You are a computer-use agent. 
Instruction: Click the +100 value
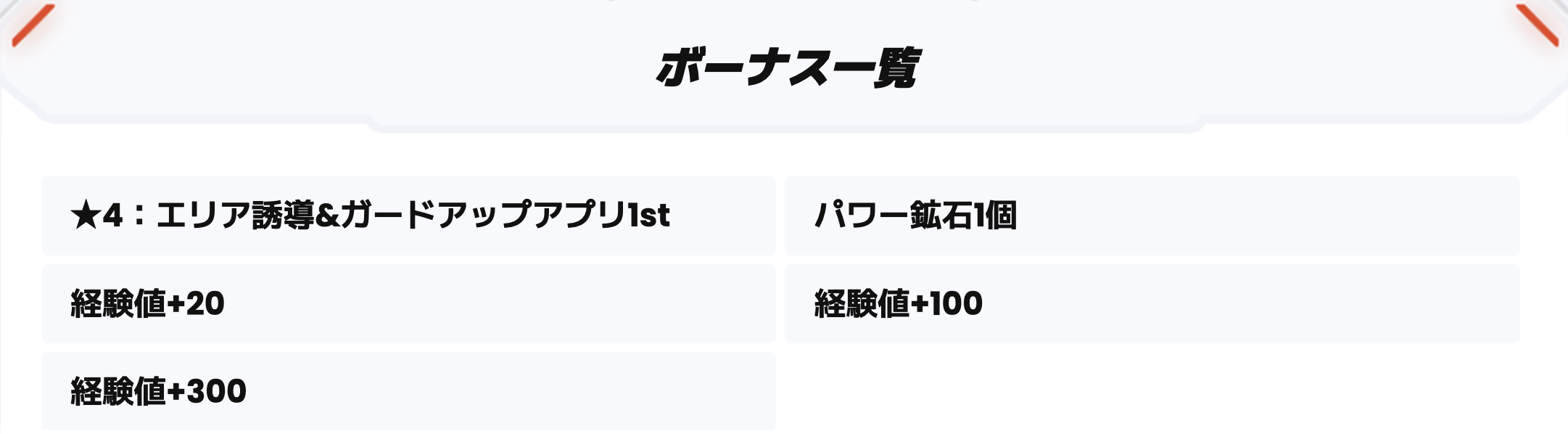(x=946, y=303)
